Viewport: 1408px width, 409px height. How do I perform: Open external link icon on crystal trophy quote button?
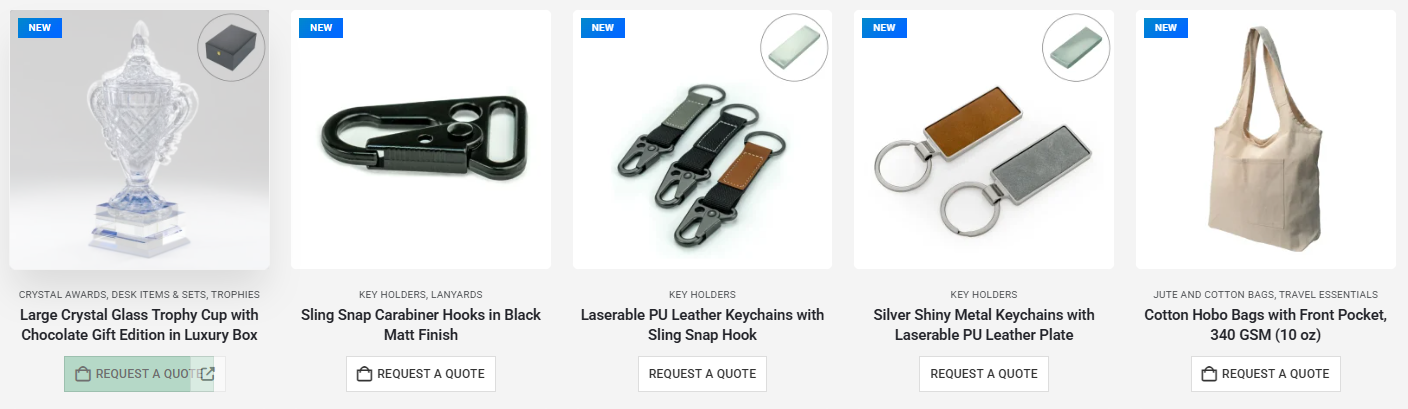pos(208,374)
